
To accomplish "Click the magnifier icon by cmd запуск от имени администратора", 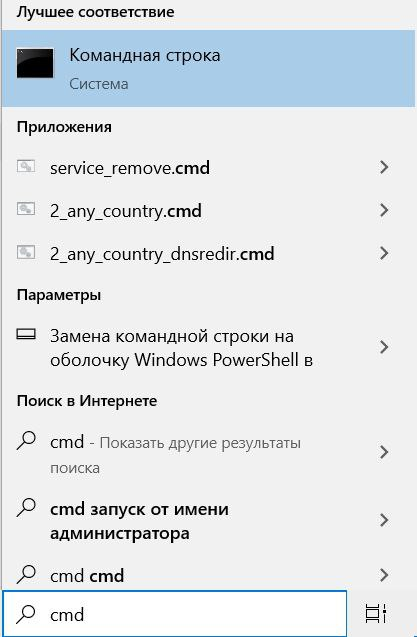I will coord(26,508).
